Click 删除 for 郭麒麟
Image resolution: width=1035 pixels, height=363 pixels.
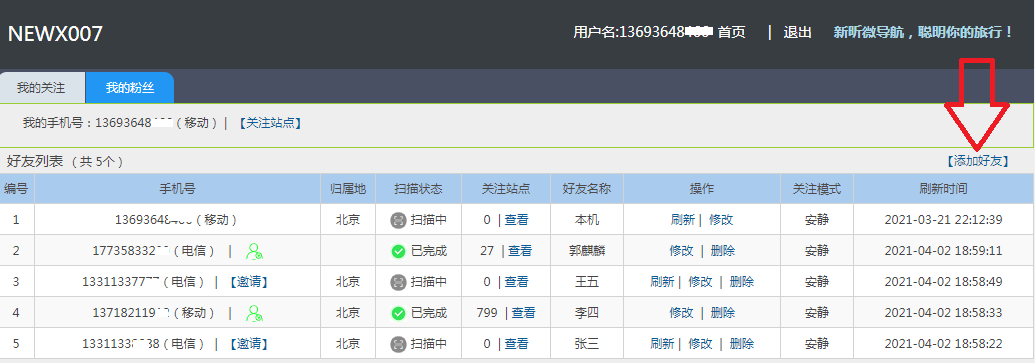(x=723, y=251)
